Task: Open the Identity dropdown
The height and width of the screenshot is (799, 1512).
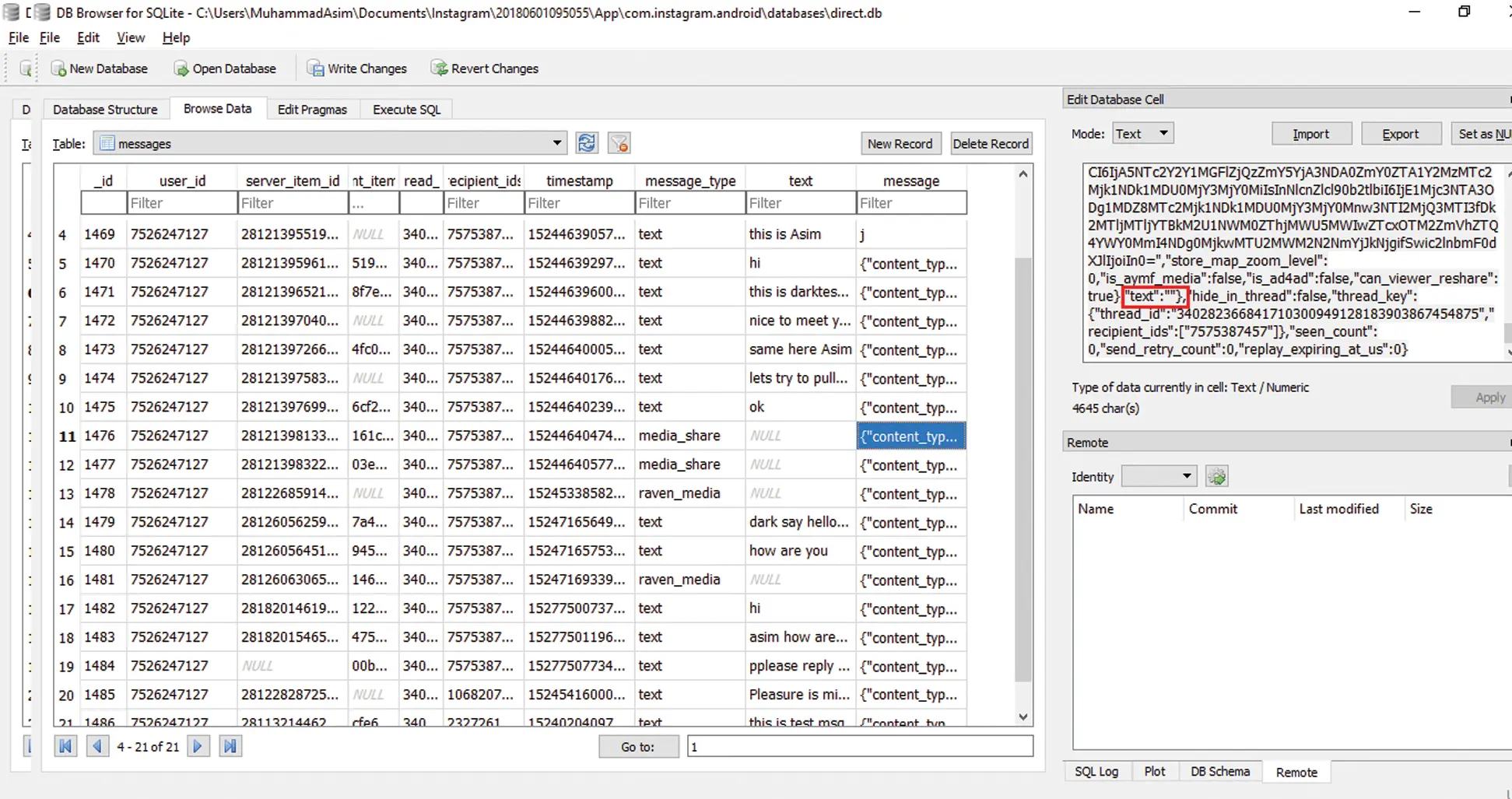Action: click(1158, 476)
